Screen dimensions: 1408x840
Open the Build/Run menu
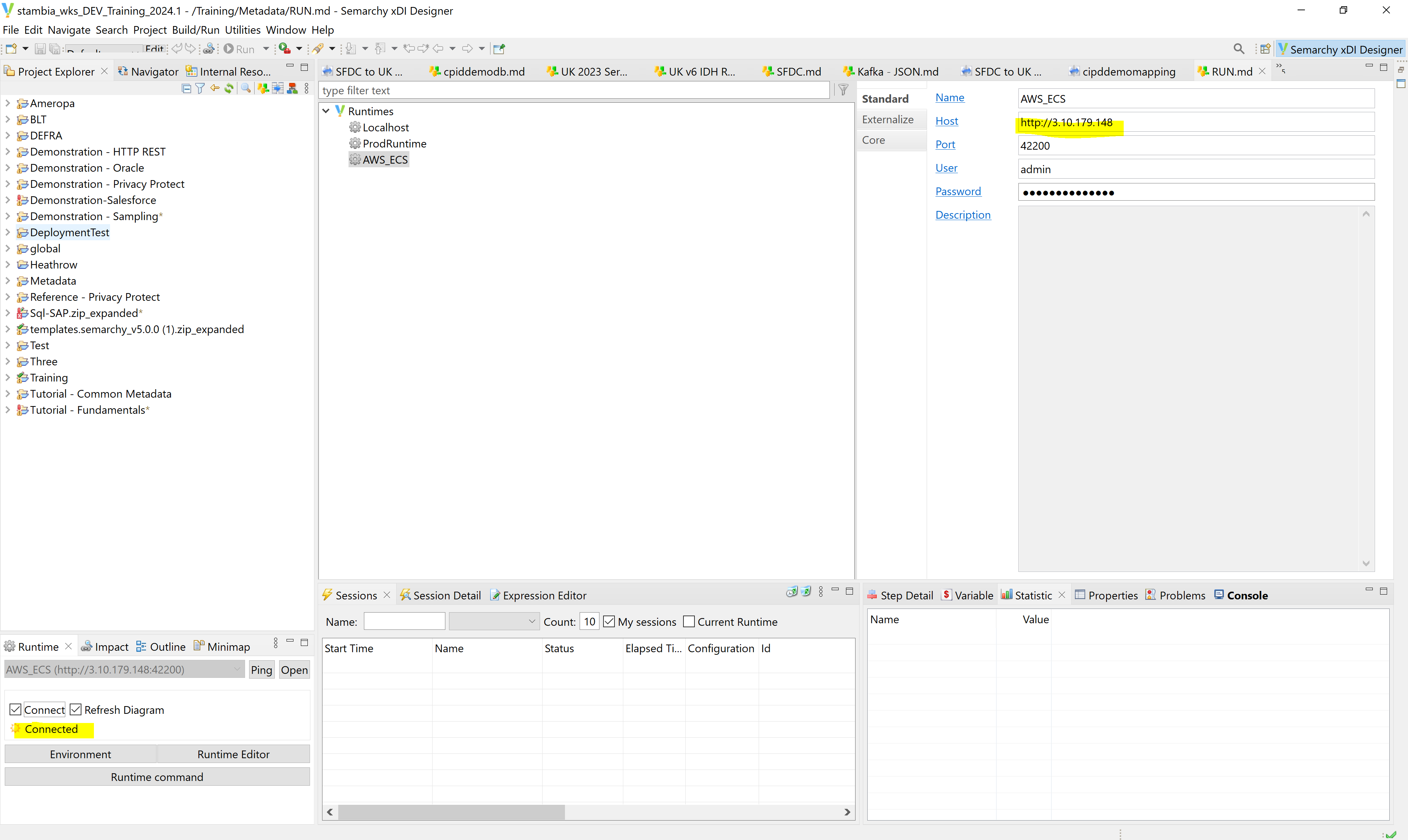pos(195,30)
